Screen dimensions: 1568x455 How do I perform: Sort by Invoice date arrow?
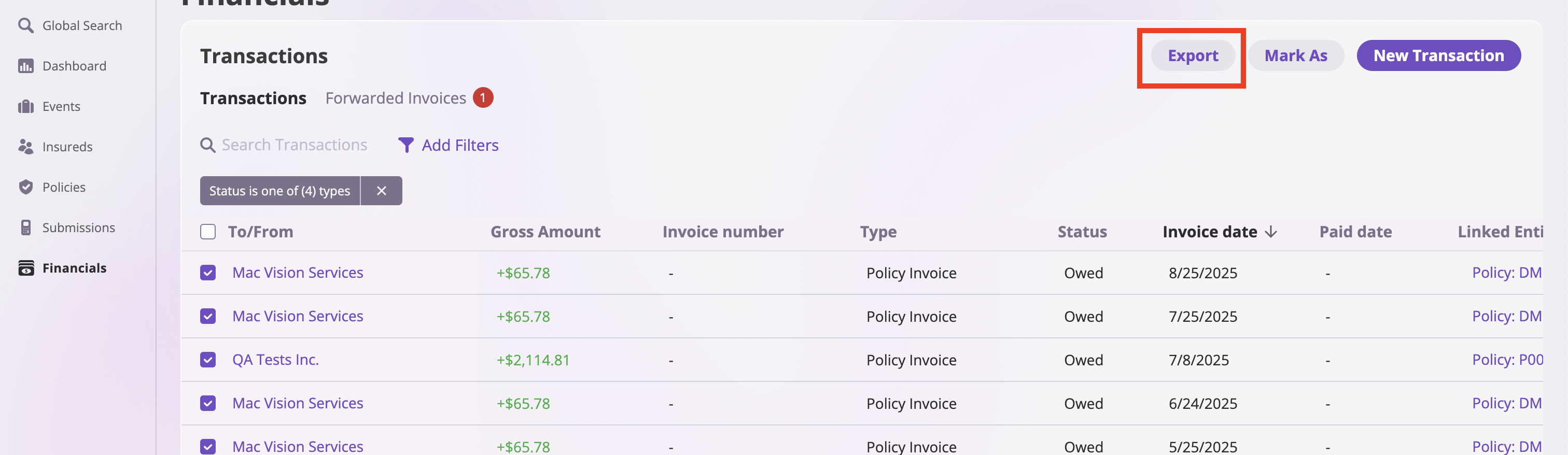[x=1270, y=232]
